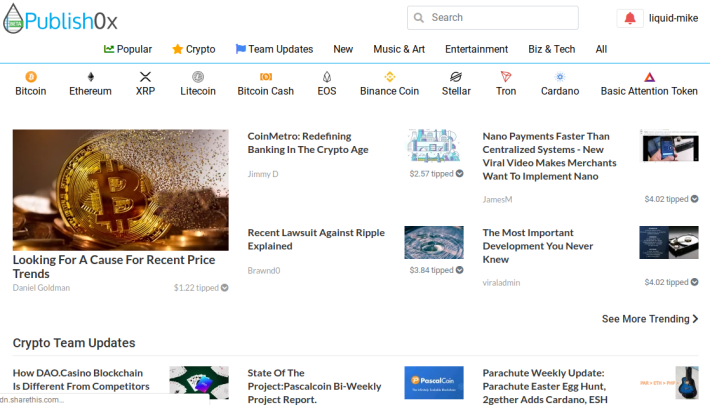Go to Music & Art section
Screen dimensions: 710x405
pos(399,49)
